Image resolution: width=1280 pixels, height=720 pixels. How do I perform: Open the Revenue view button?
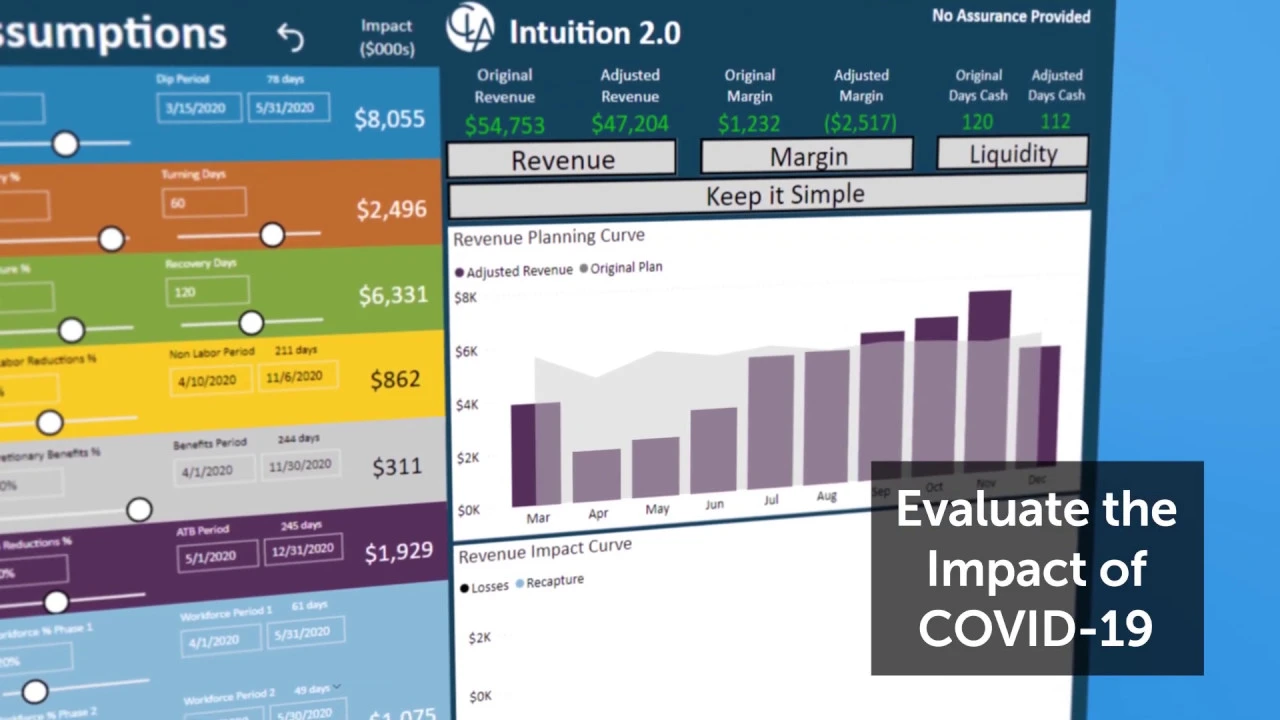click(x=562, y=160)
